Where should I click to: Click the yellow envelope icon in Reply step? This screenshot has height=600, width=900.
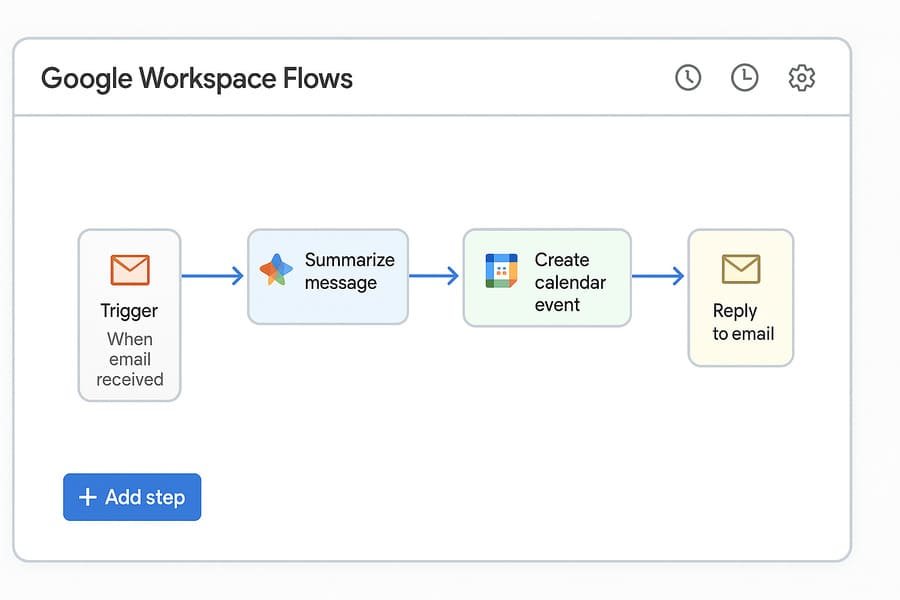point(741,269)
